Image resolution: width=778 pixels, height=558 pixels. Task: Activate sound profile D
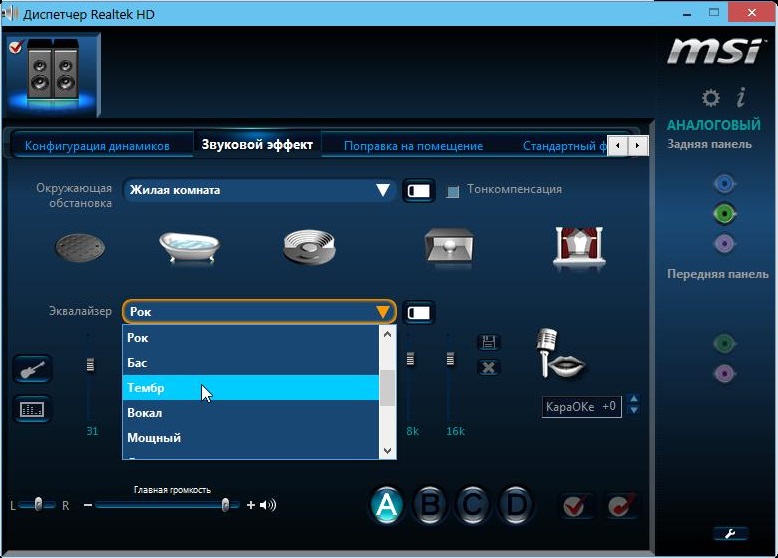(x=516, y=505)
